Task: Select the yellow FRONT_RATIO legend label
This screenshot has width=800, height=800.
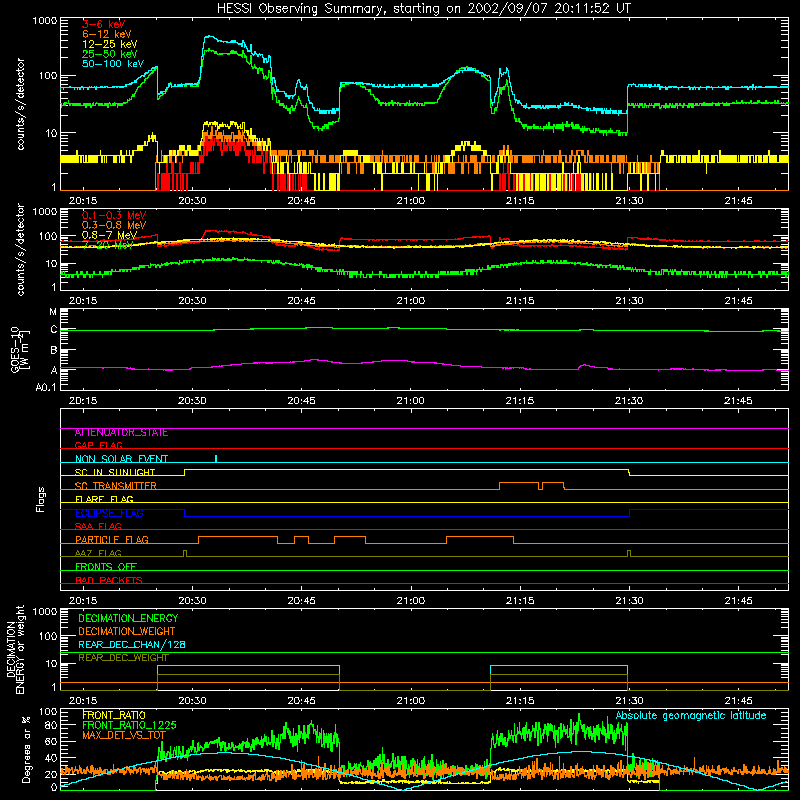Action: click(x=114, y=716)
